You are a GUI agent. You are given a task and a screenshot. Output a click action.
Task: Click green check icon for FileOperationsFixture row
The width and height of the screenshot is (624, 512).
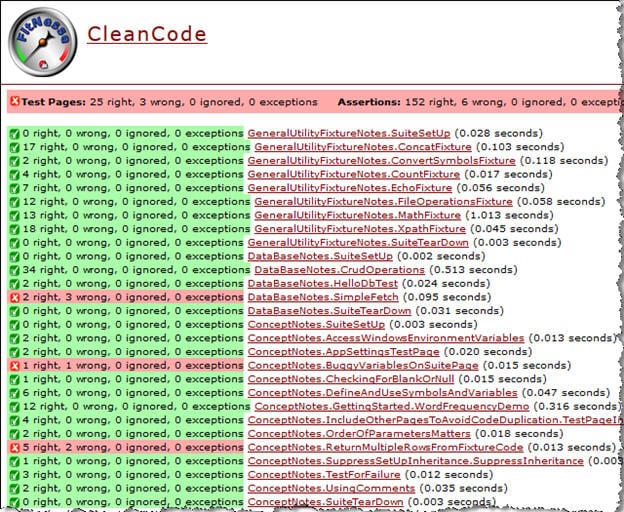tap(14, 202)
